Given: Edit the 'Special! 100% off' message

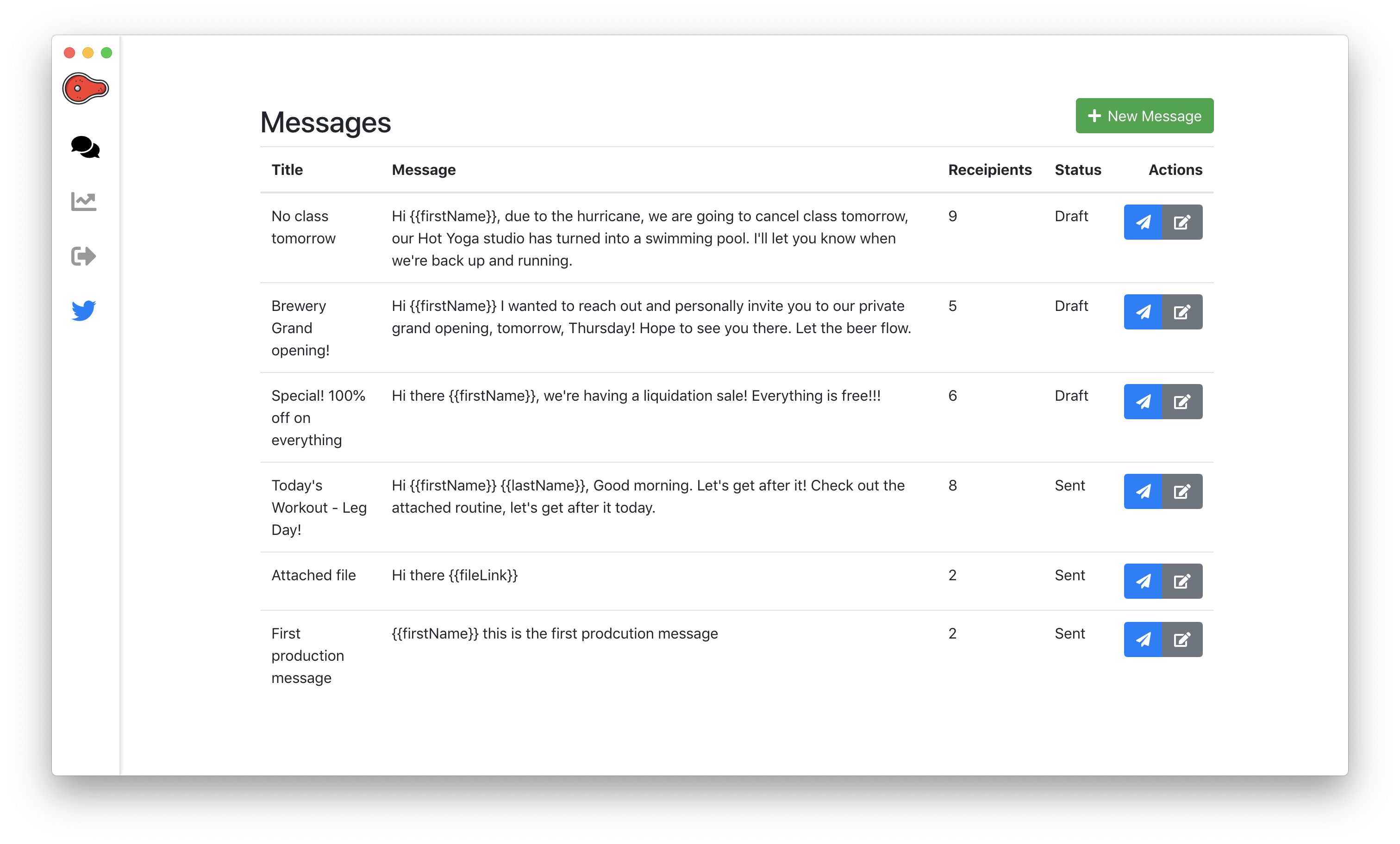Looking at the screenshot, I should [x=1182, y=402].
